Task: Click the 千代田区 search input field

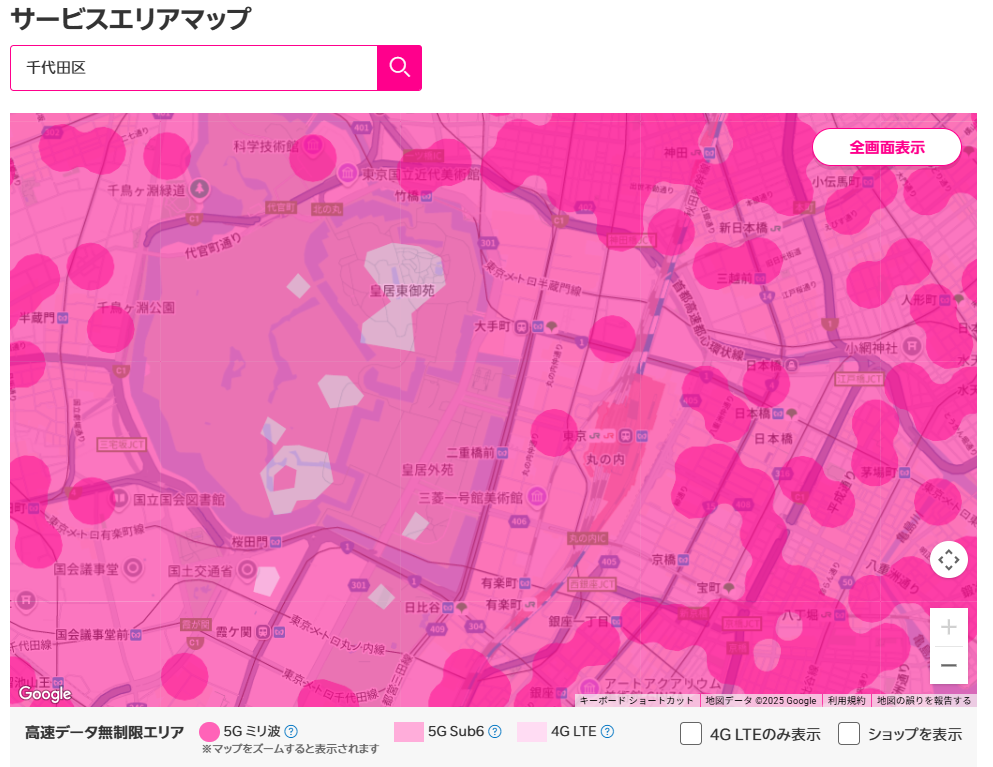Action: click(x=194, y=68)
